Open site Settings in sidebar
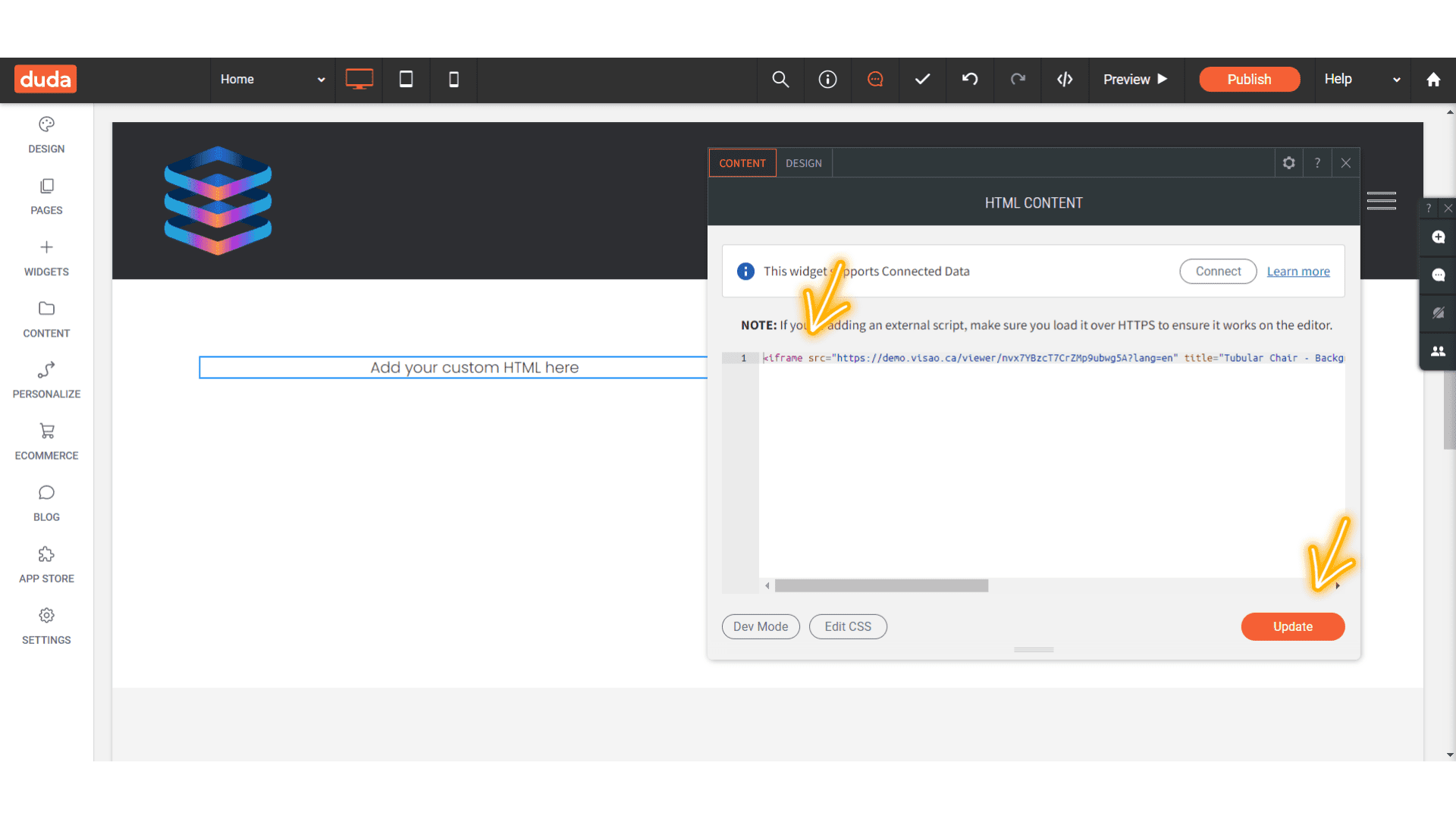 (x=46, y=626)
